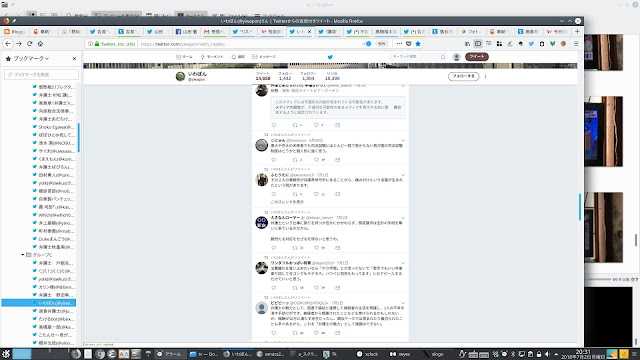Set page zoom back from 80% badge
Image resolution: width=640 pixels, height=360 pixels.
(381, 44)
